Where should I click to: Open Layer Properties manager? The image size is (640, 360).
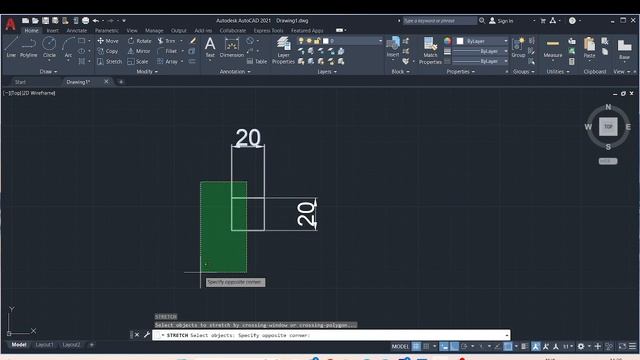[x=283, y=50]
